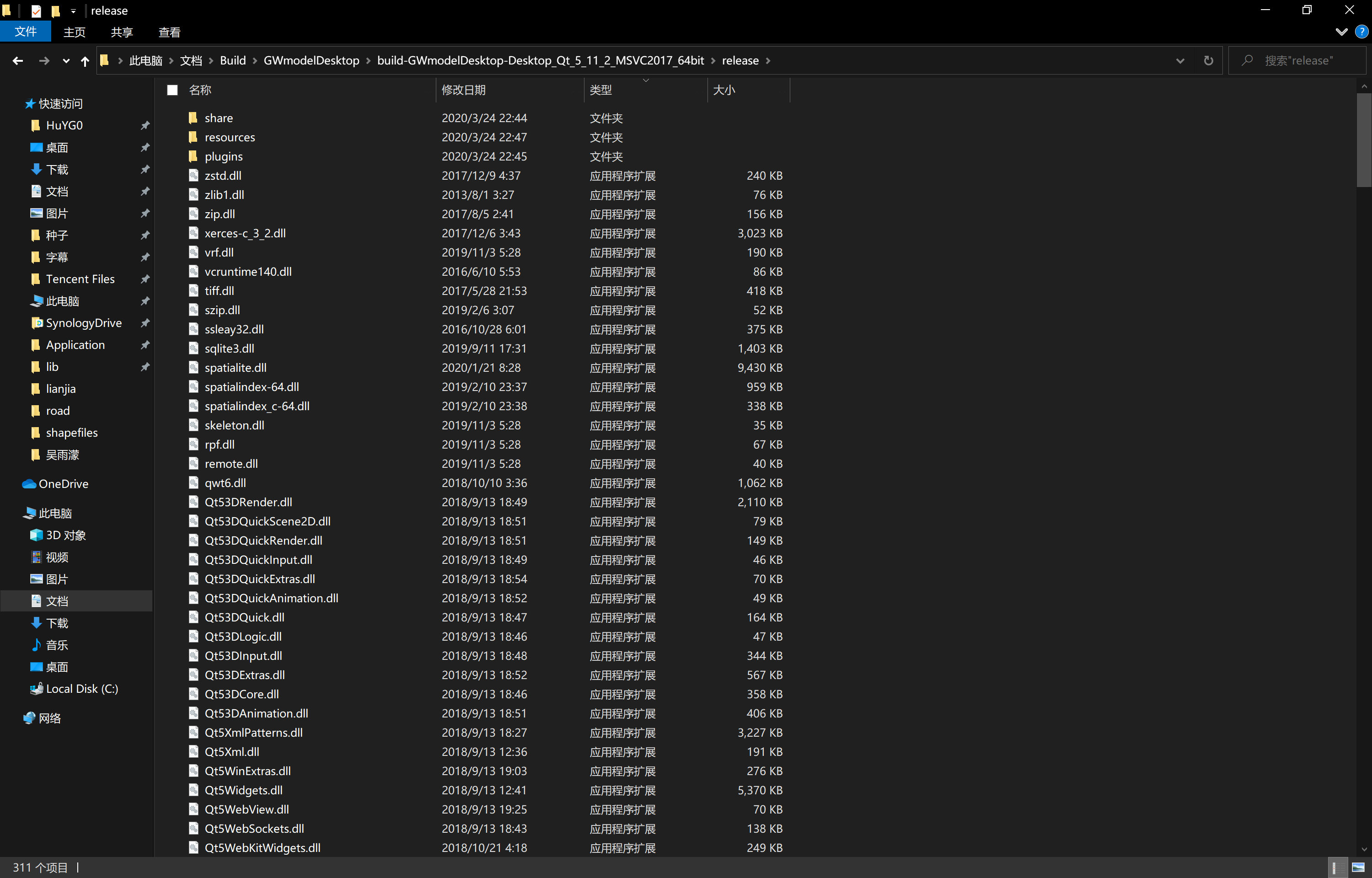Refresh the release folder listing
Viewport: 1372px width, 878px height.
(1208, 60)
